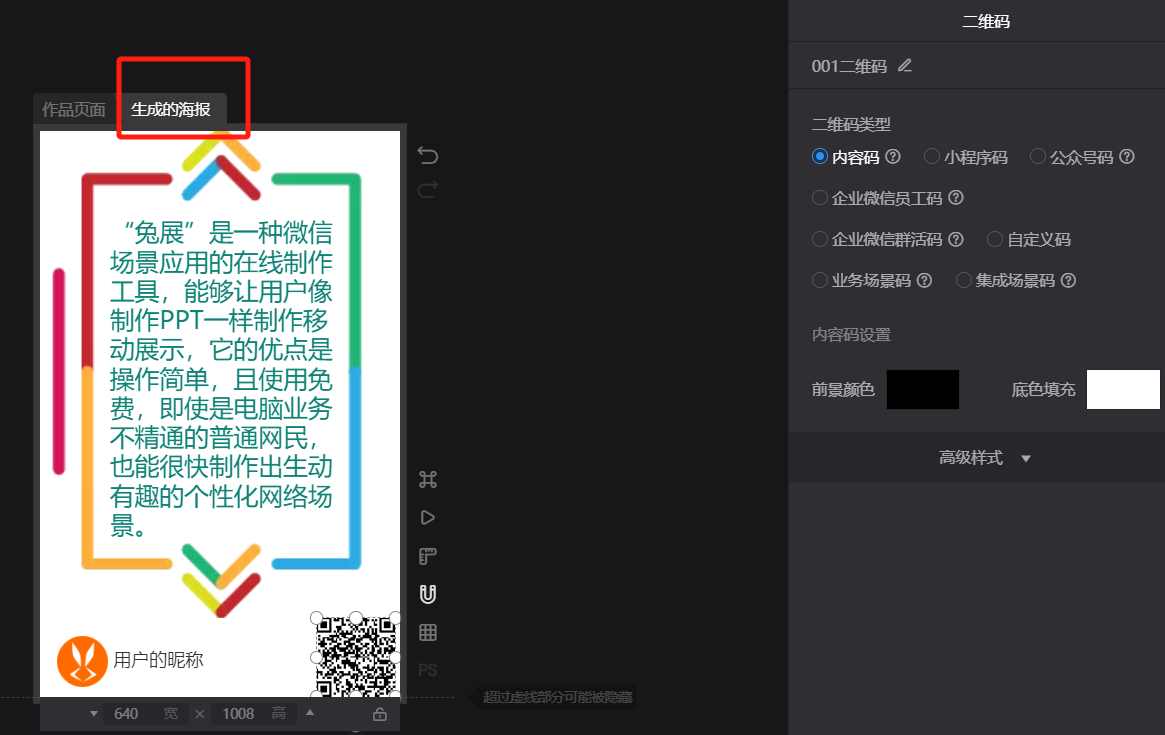The image size is (1165, 735).
Task: Click pencil icon to rename 001二维码
Action: click(904, 65)
